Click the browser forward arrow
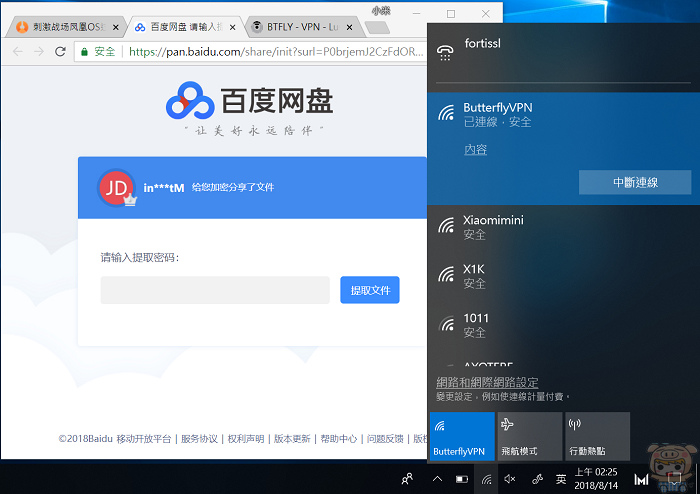The width and height of the screenshot is (700, 494). [x=39, y=52]
